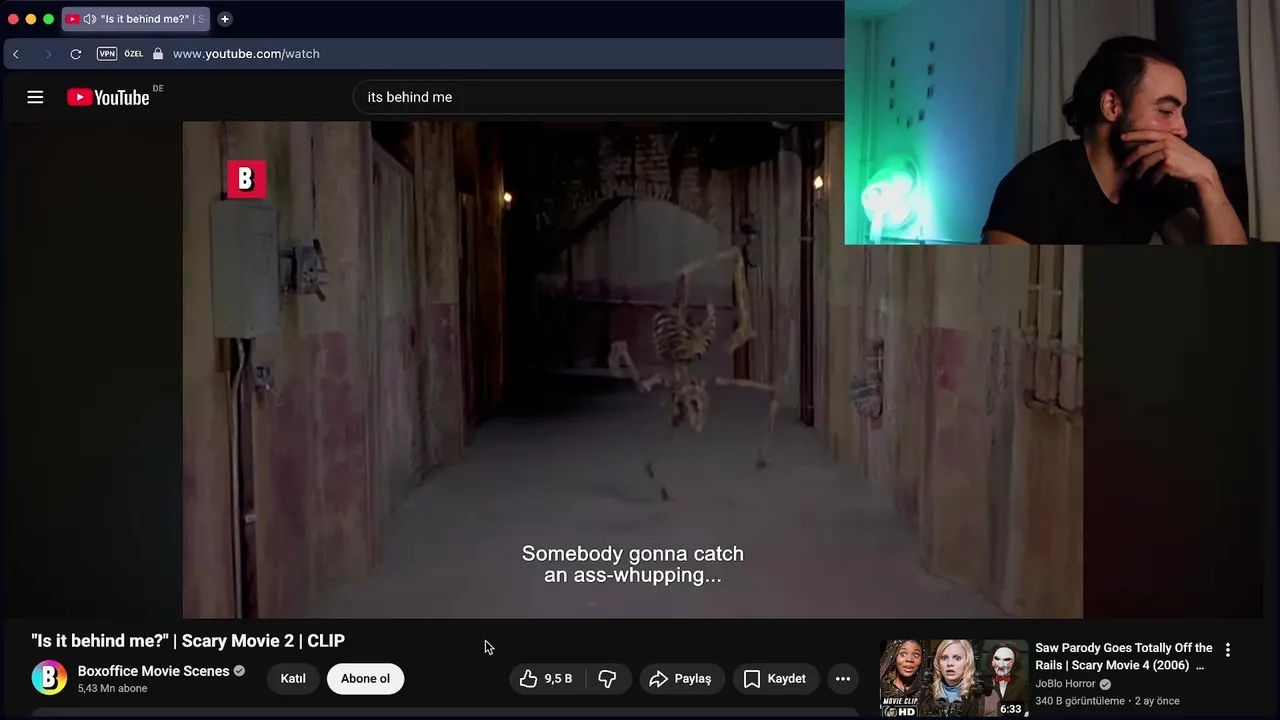Click the "340 B görüntüleme" view count text

[1080, 701]
